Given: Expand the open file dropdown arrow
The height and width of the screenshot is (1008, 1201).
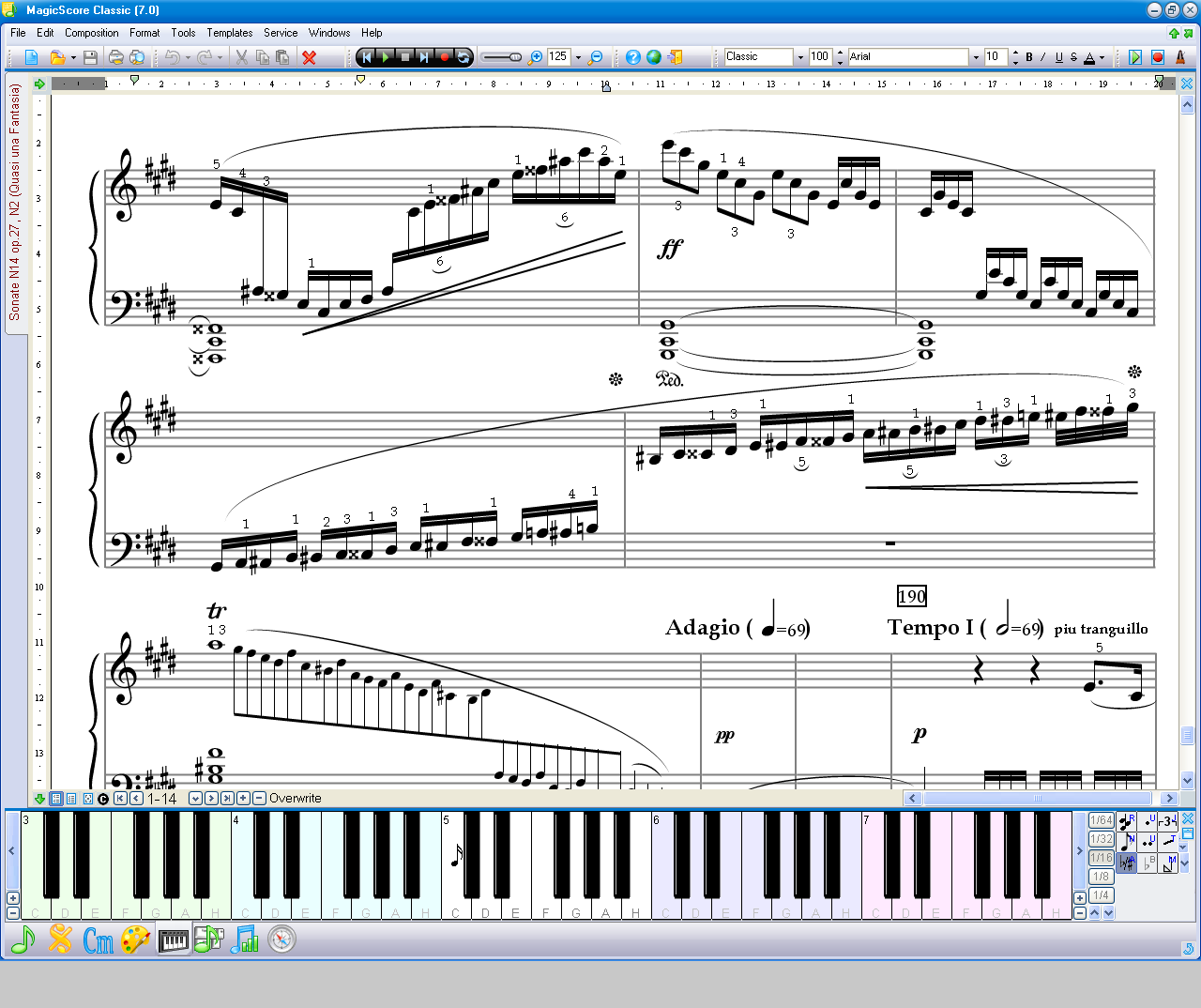Looking at the screenshot, I should pyautogui.click(x=73, y=57).
